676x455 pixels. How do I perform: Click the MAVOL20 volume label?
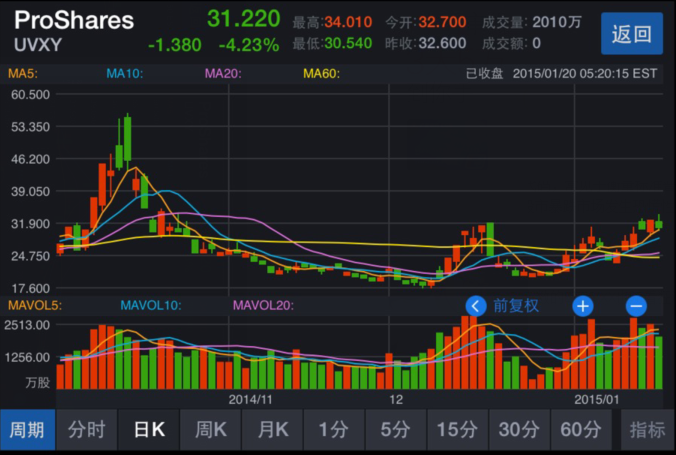pos(263,305)
